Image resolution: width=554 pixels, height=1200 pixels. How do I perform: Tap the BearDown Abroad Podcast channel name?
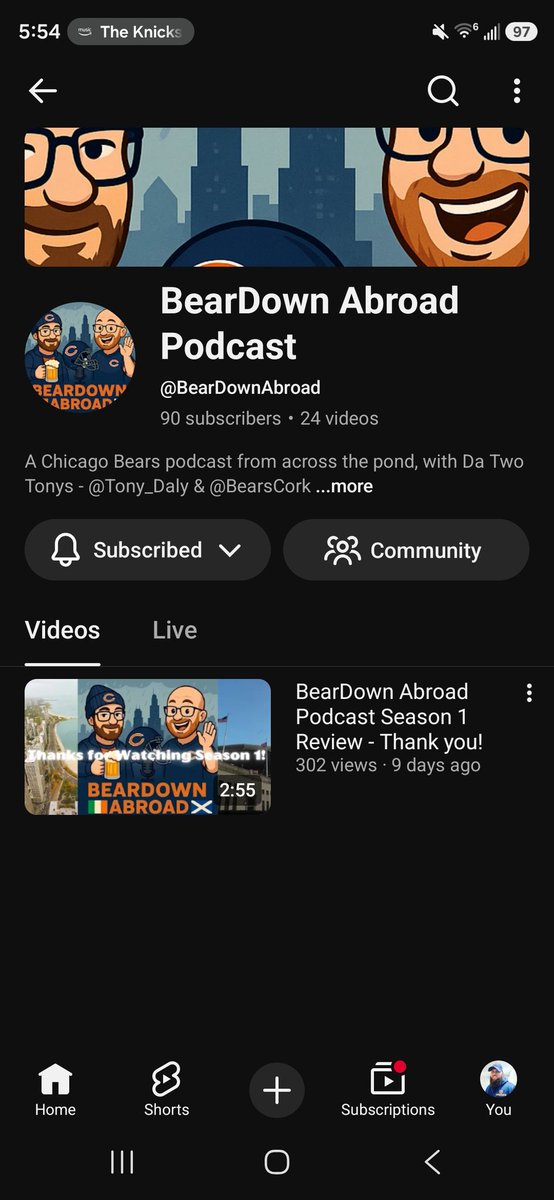tap(310, 323)
